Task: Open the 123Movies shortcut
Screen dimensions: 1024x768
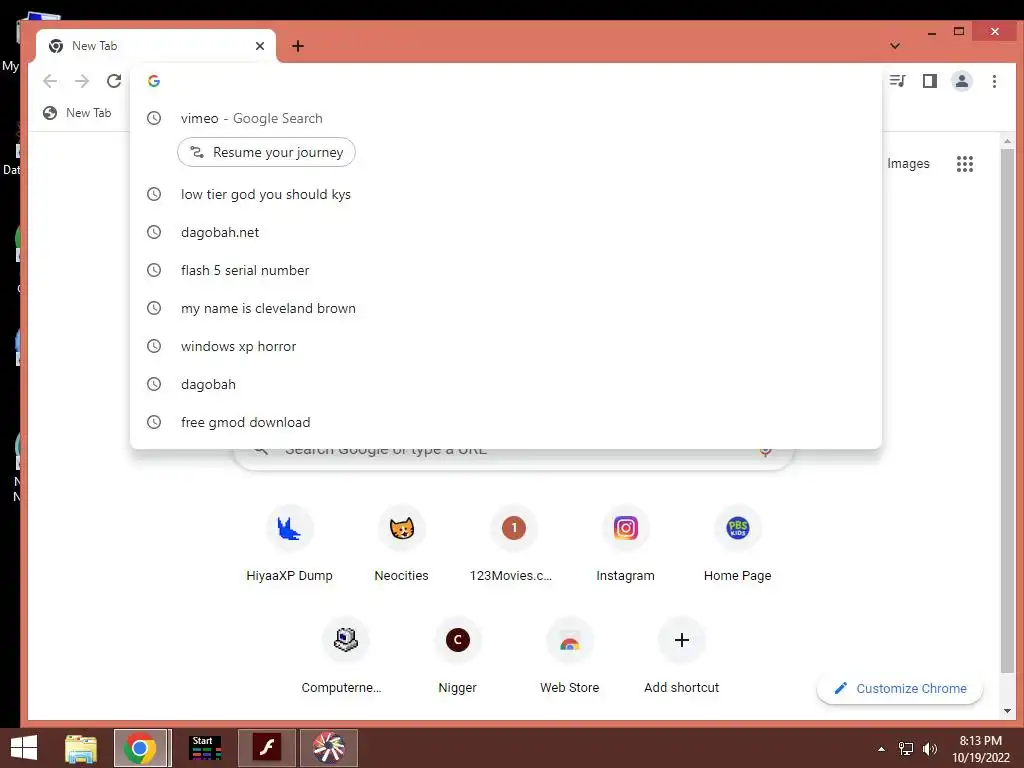Action: tap(513, 544)
